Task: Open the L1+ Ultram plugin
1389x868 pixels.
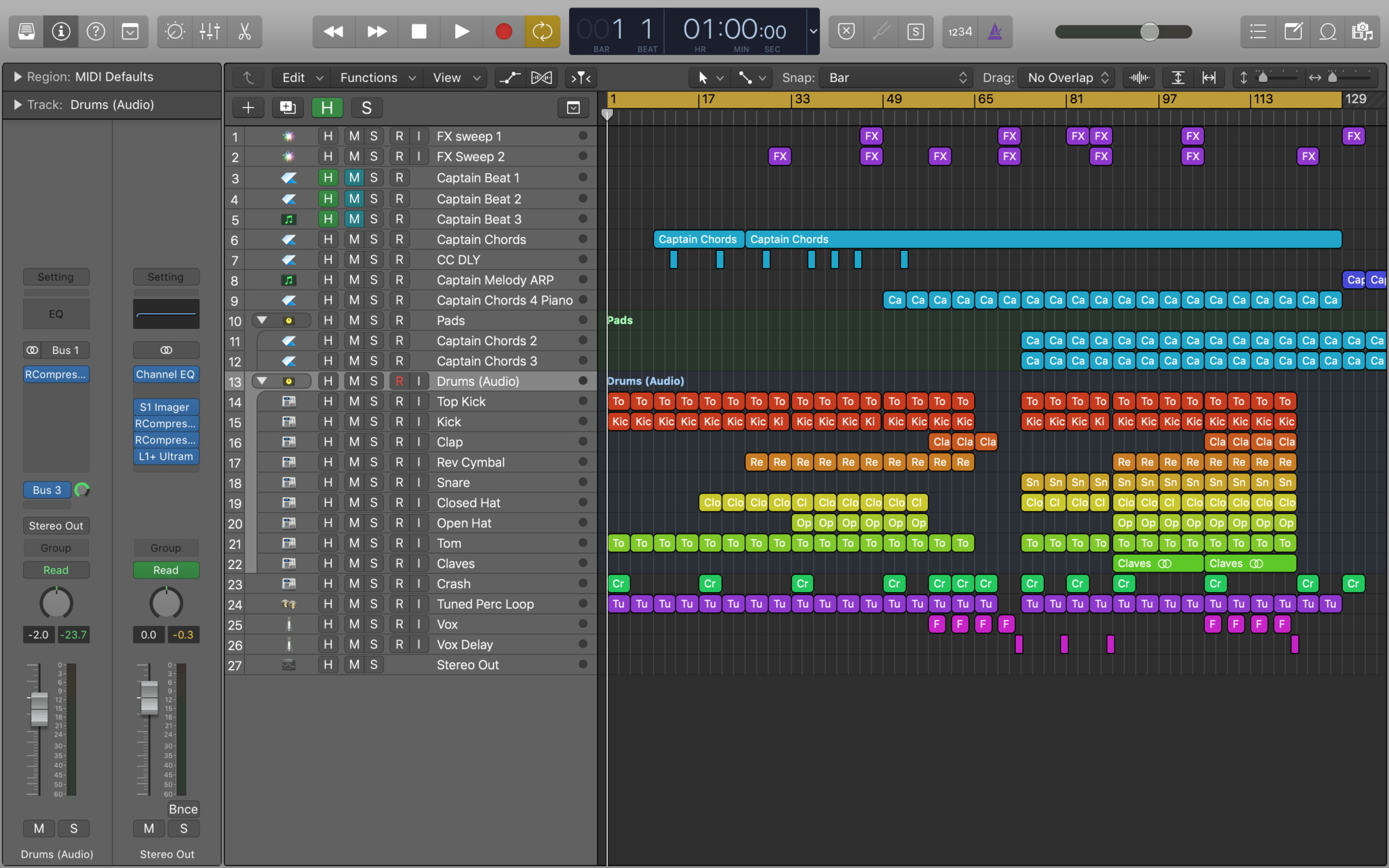Action: [165, 456]
